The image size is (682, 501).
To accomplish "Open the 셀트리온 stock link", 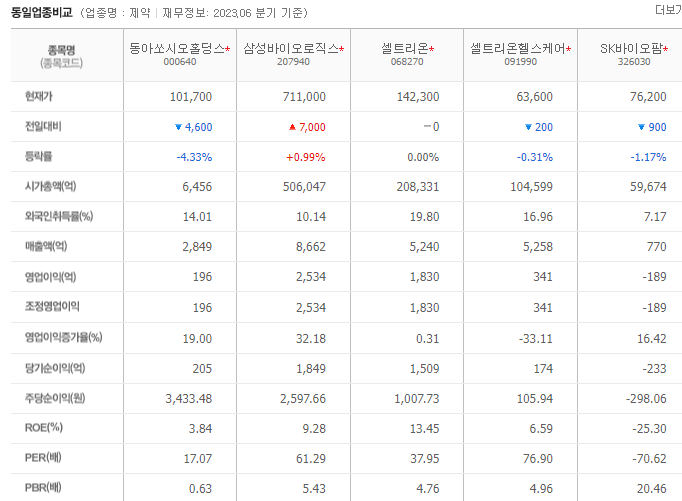I will [x=405, y=48].
